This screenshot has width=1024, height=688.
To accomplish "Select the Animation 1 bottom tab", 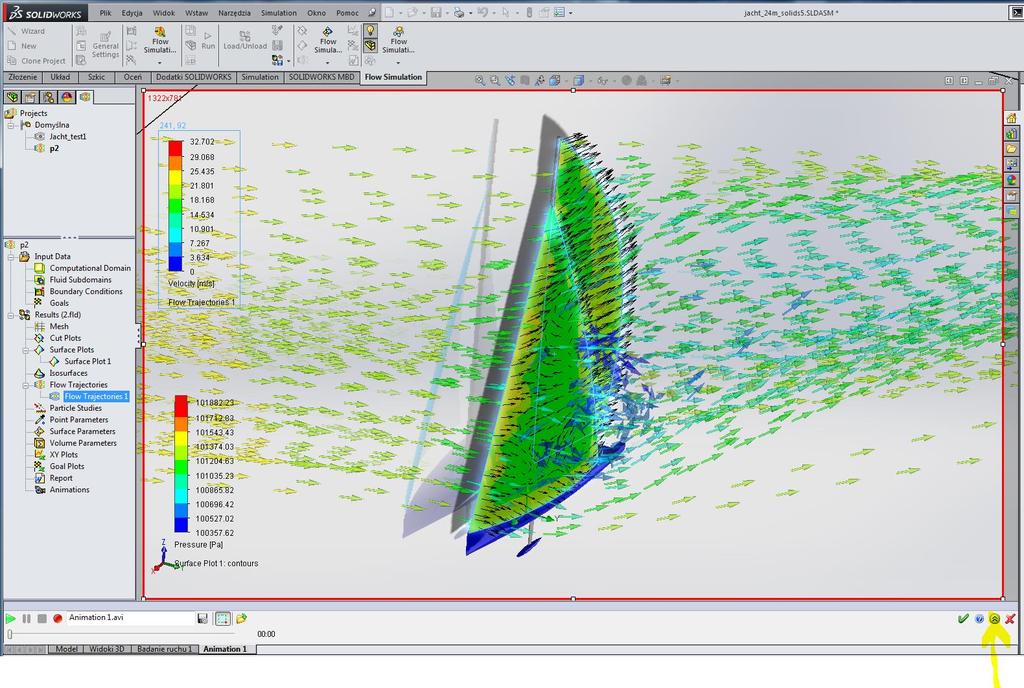I will [x=225, y=649].
